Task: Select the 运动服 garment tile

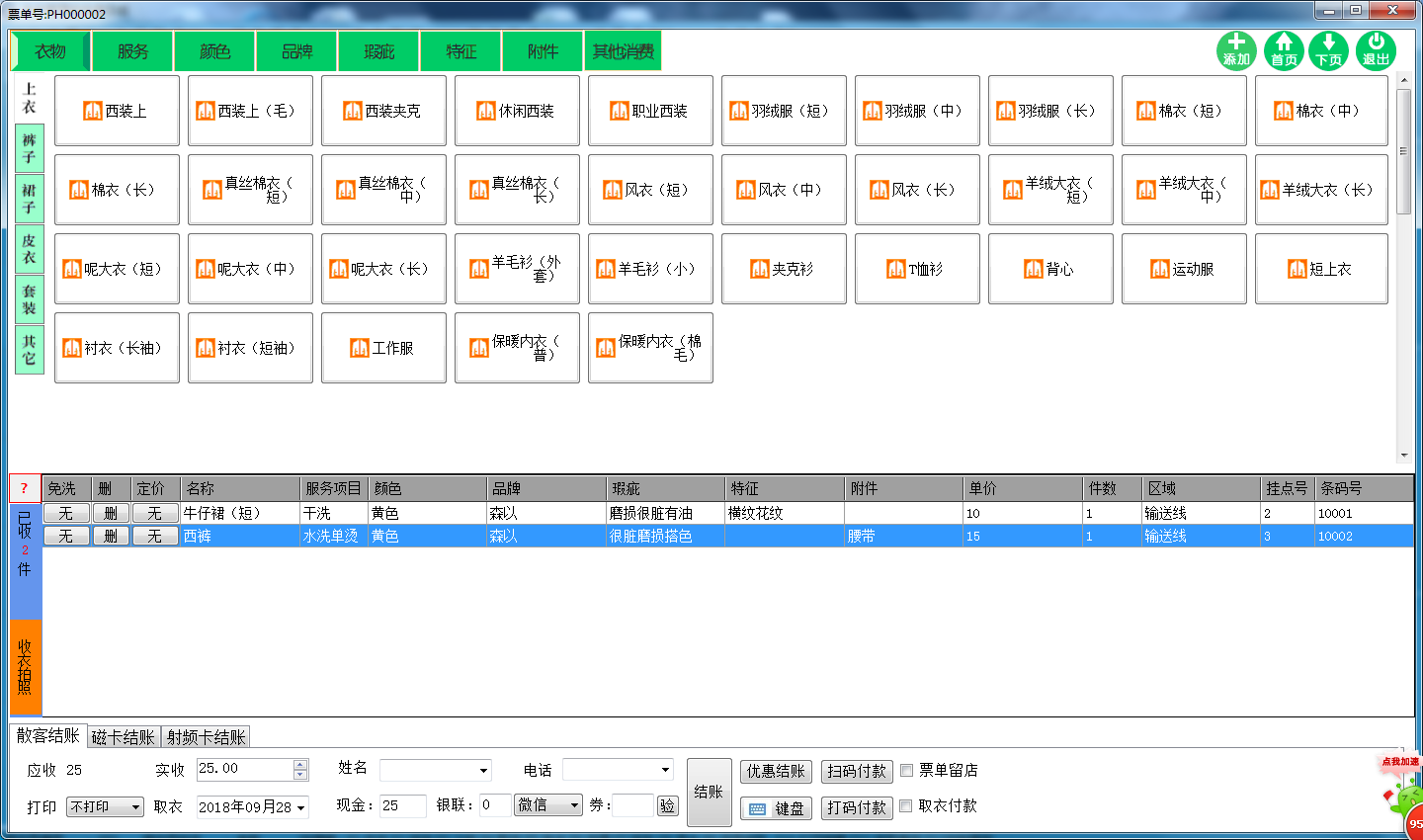Action: (1184, 269)
